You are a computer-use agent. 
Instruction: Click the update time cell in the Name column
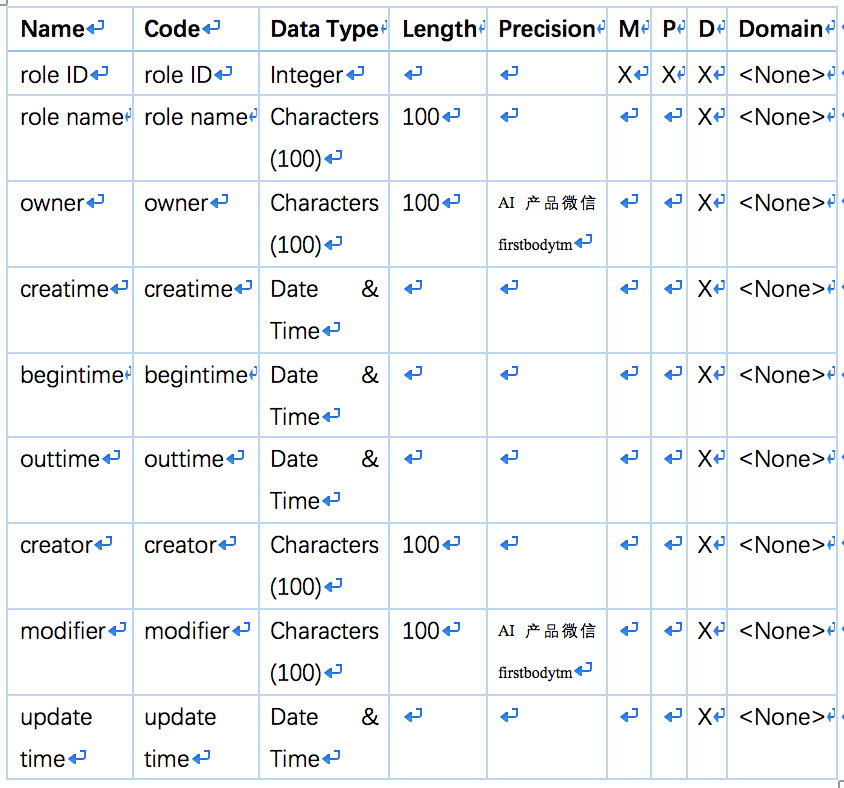pos(70,737)
